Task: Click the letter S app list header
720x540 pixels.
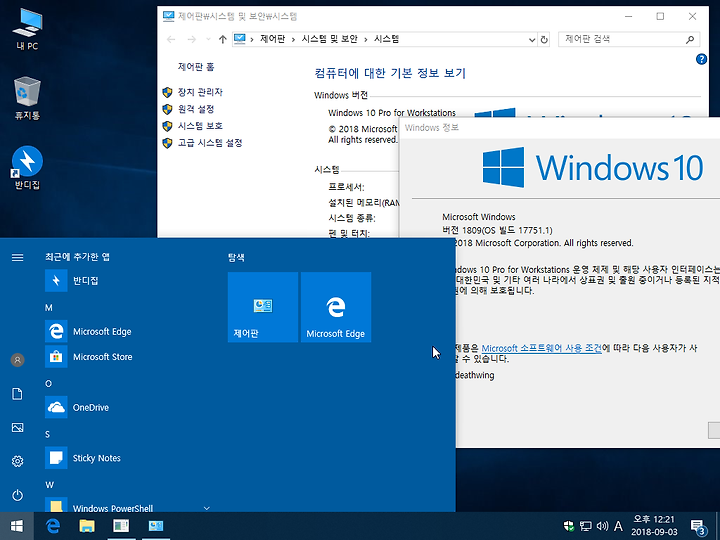Action: click(48, 434)
